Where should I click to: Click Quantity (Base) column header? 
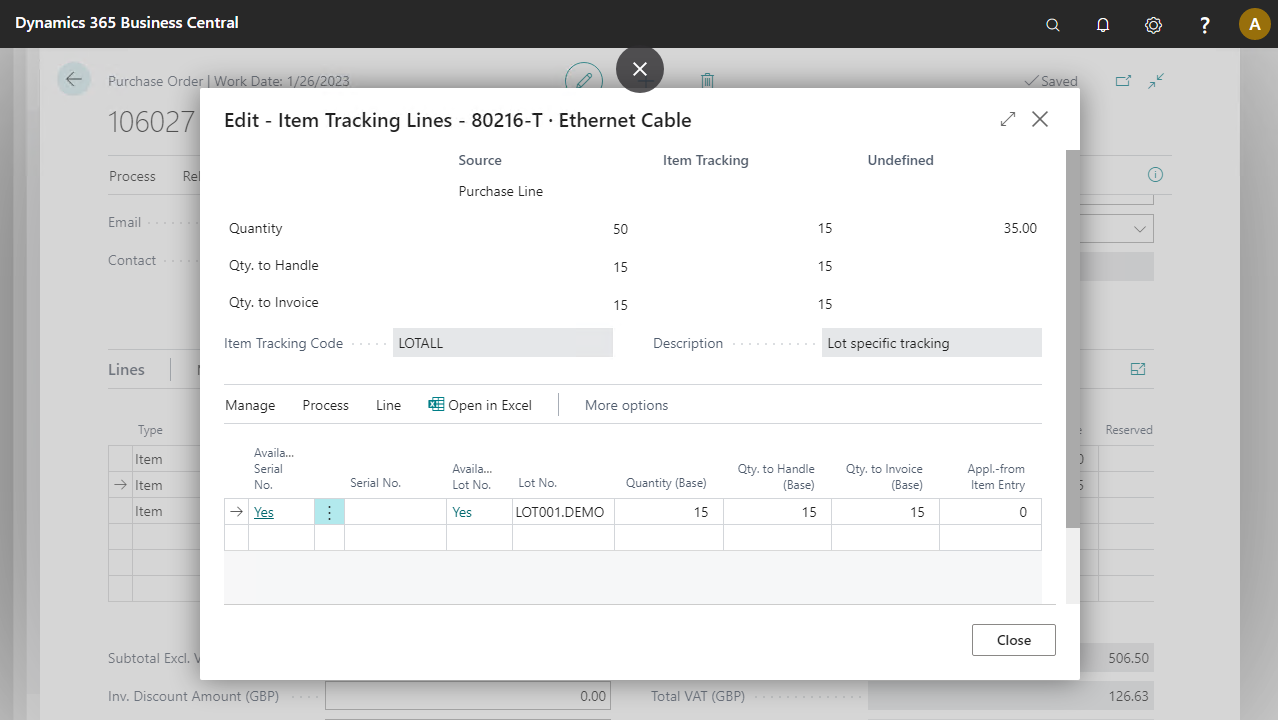coord(666,483)
